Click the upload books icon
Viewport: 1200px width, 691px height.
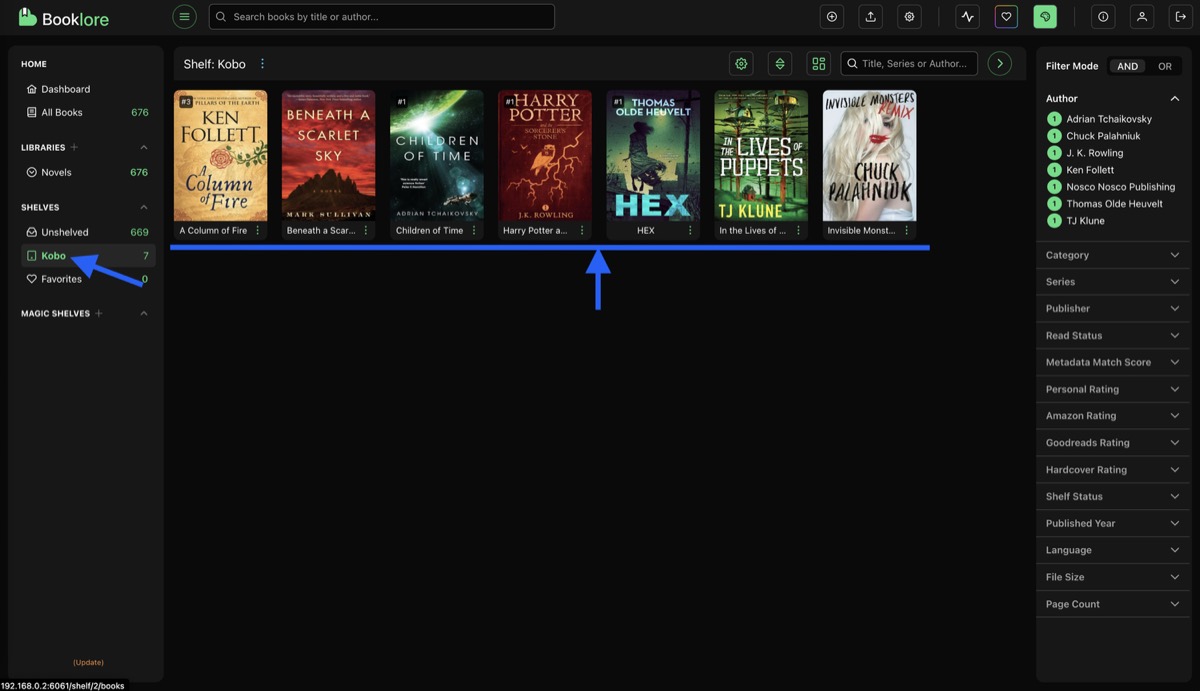(870, 16)
